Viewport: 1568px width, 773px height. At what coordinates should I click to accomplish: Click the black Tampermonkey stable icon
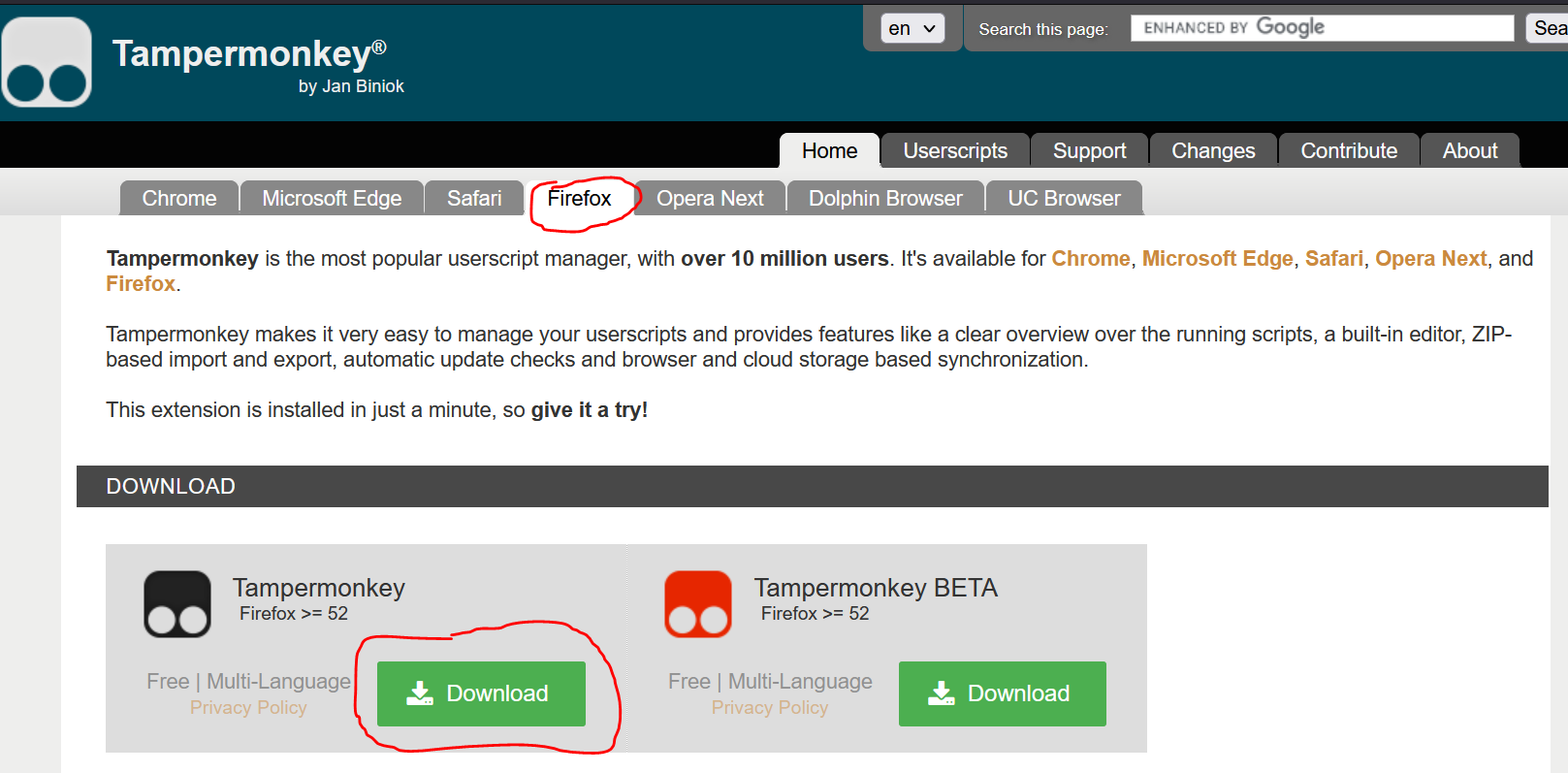tap(177, 604)
